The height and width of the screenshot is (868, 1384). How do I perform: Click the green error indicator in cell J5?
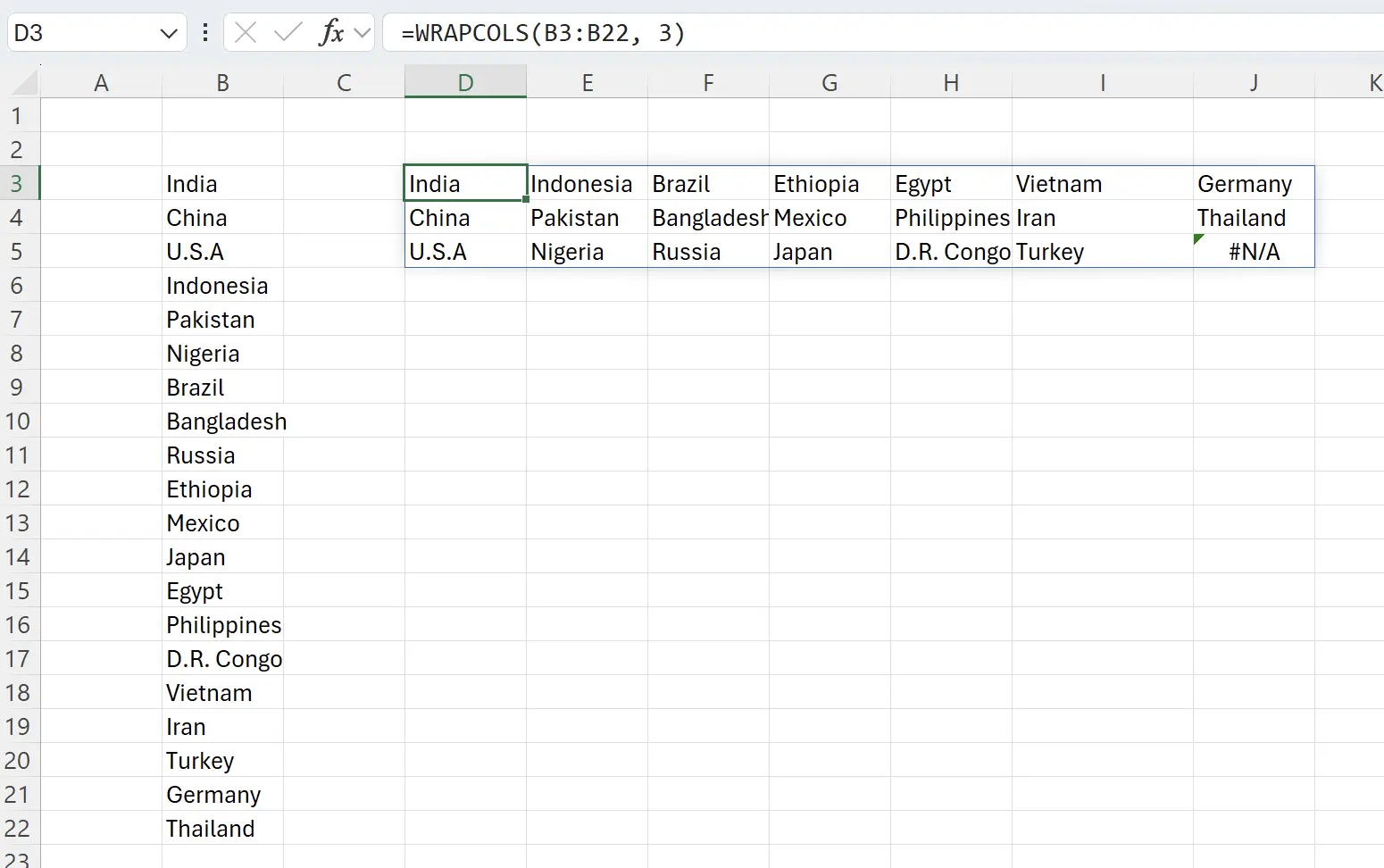(x=1199, y=238)
